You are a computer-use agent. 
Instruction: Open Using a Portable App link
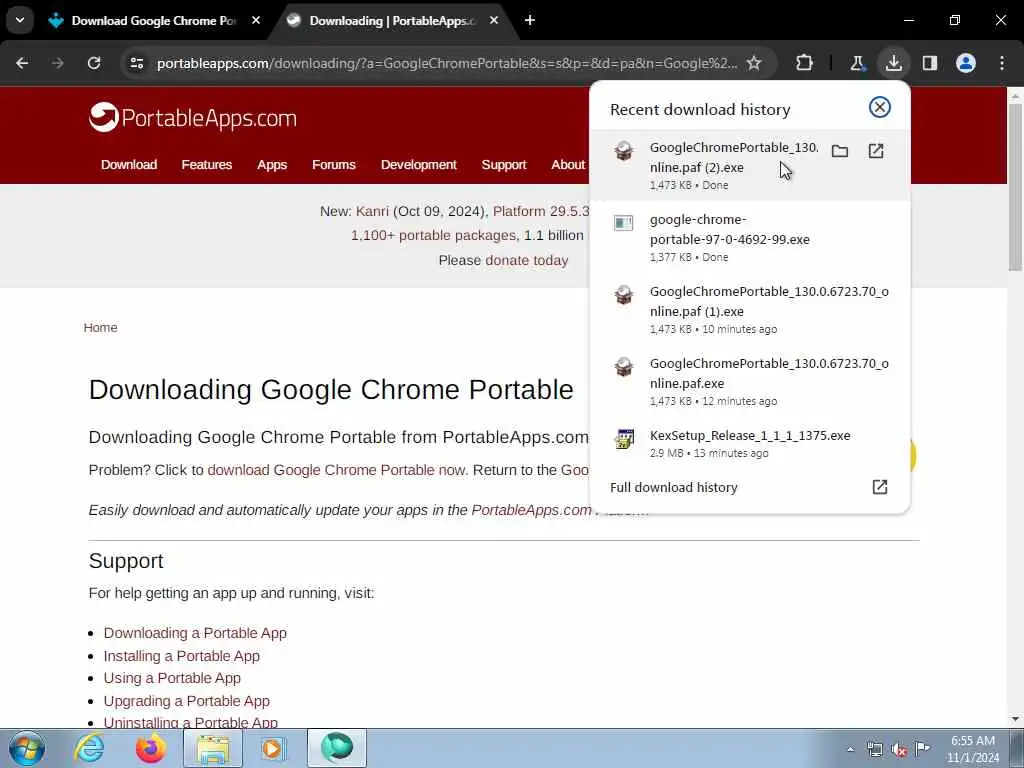172,678
